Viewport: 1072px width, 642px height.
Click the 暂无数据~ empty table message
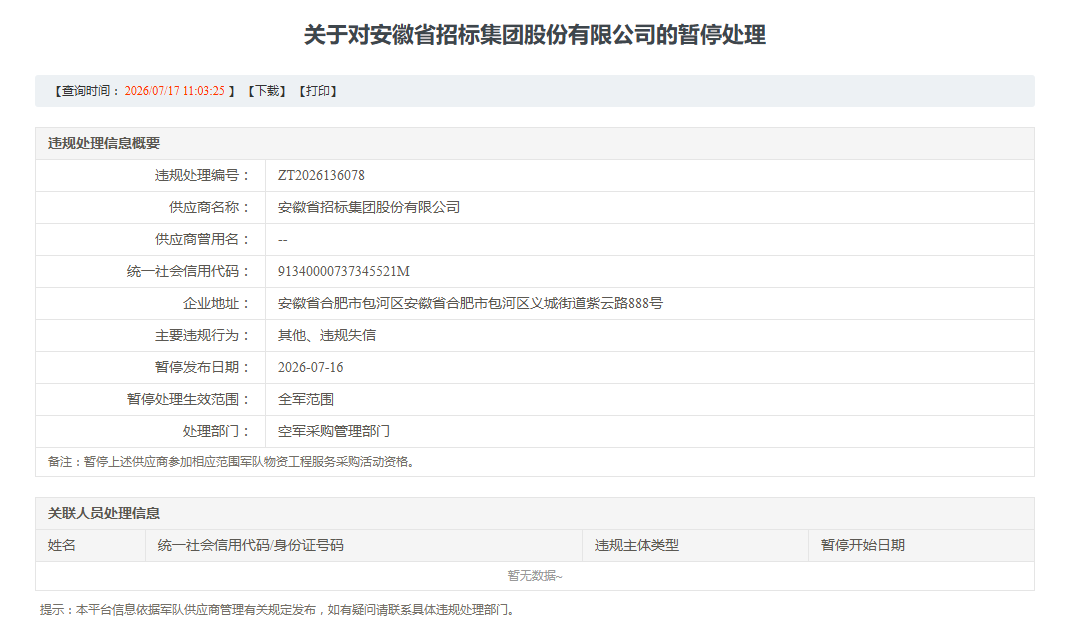[535, 576]
